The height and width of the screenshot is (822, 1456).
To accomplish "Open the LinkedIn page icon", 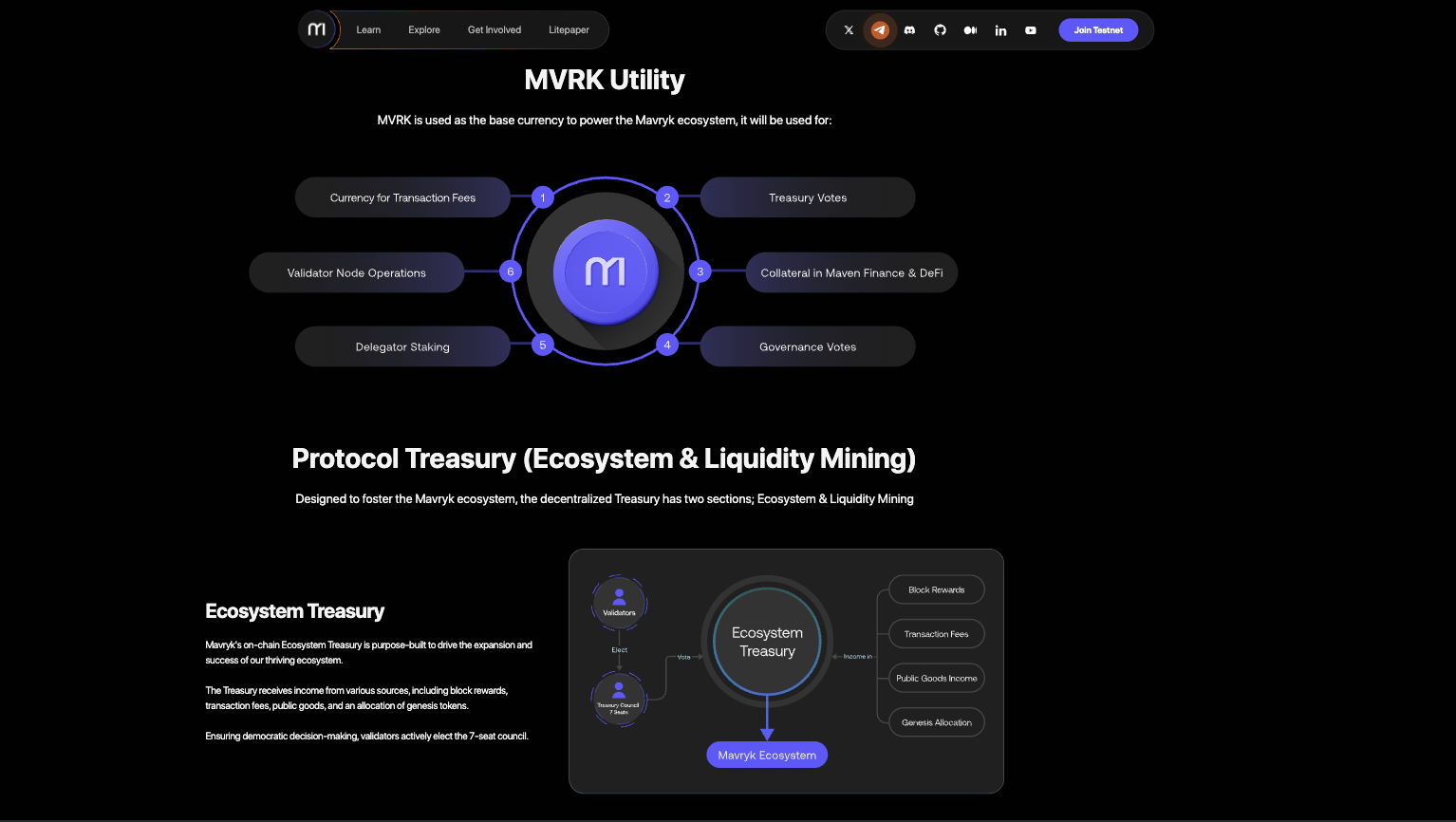I will point(1000,30).
